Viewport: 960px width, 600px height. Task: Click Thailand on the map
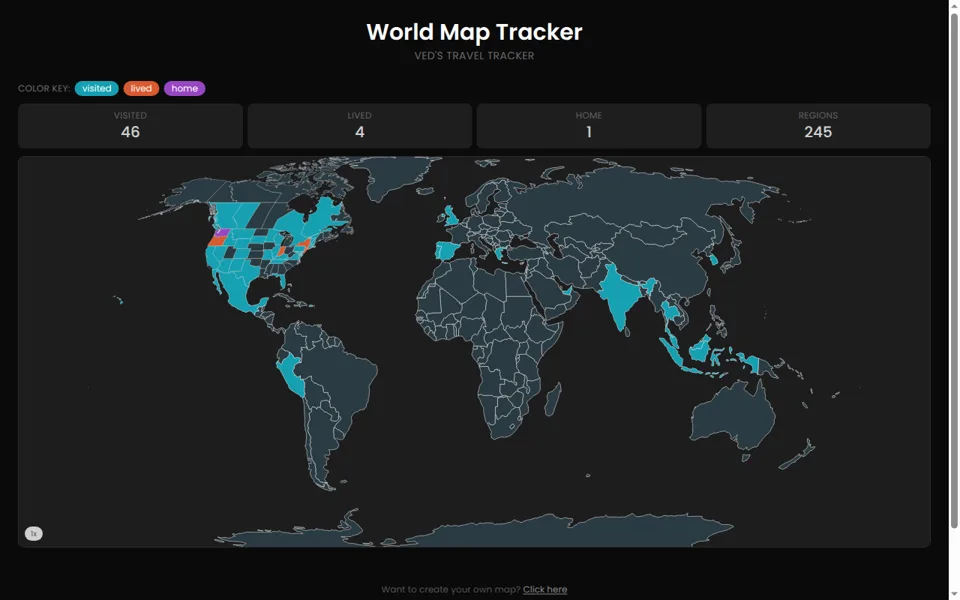[669, 310]
